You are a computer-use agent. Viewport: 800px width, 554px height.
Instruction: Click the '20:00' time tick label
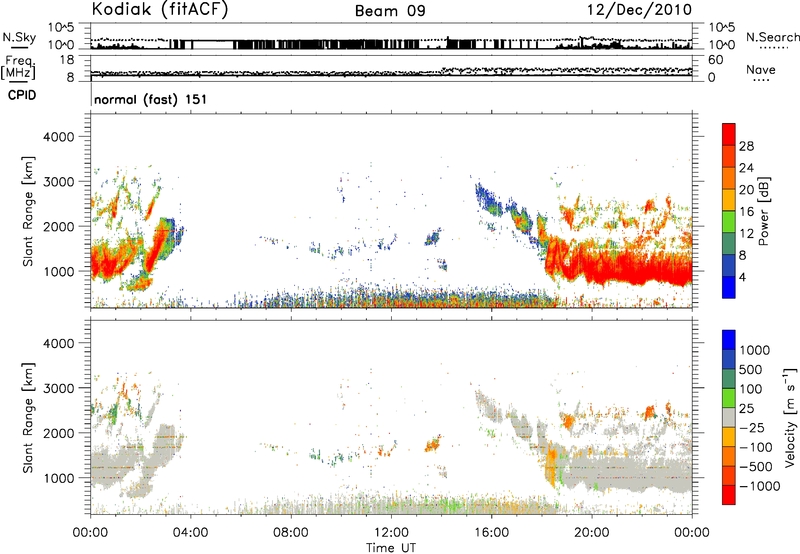591,533
